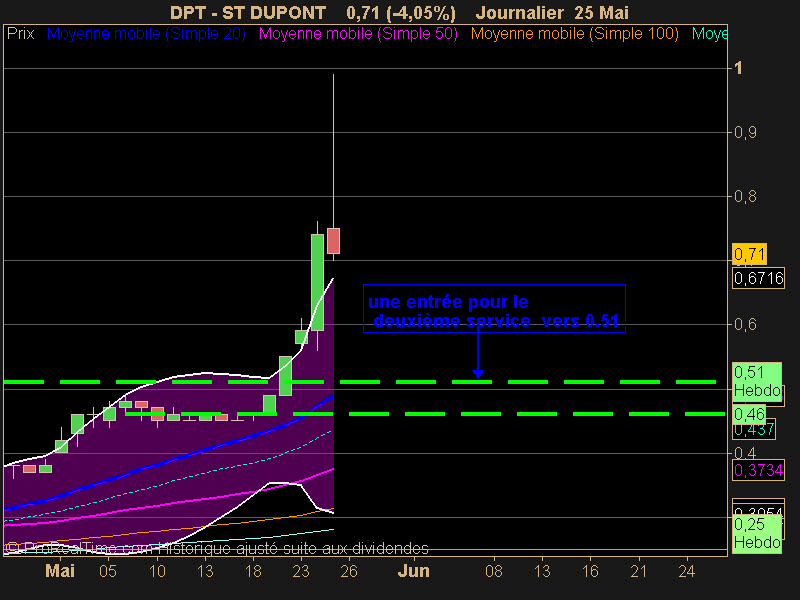Click the 13 date label after 08
This screenshot has height=600, width=800.
click(x=542, y=571)
